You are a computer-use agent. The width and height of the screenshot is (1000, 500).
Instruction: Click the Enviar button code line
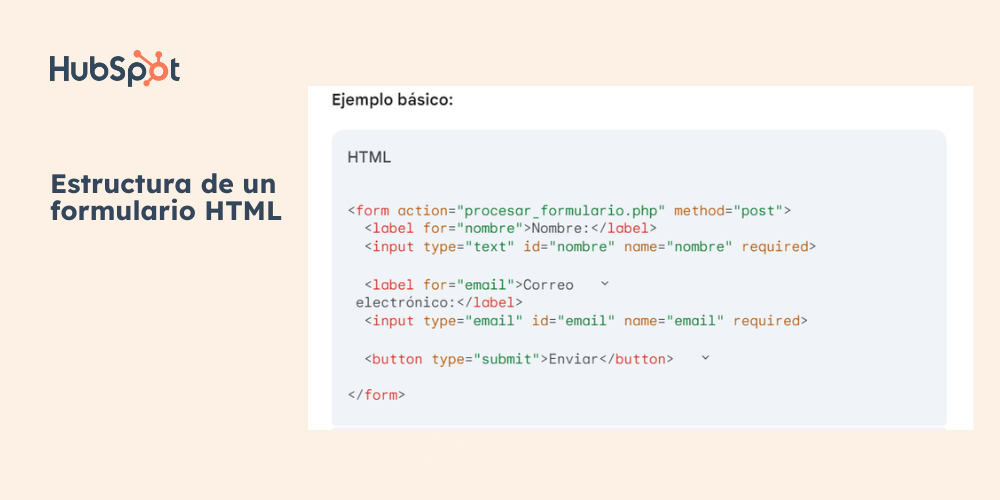tap(519, 359)
